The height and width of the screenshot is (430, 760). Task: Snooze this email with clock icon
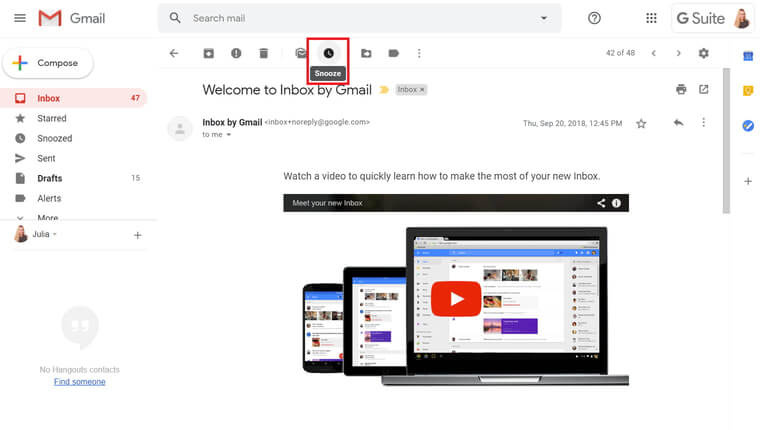tap(328, 53)
